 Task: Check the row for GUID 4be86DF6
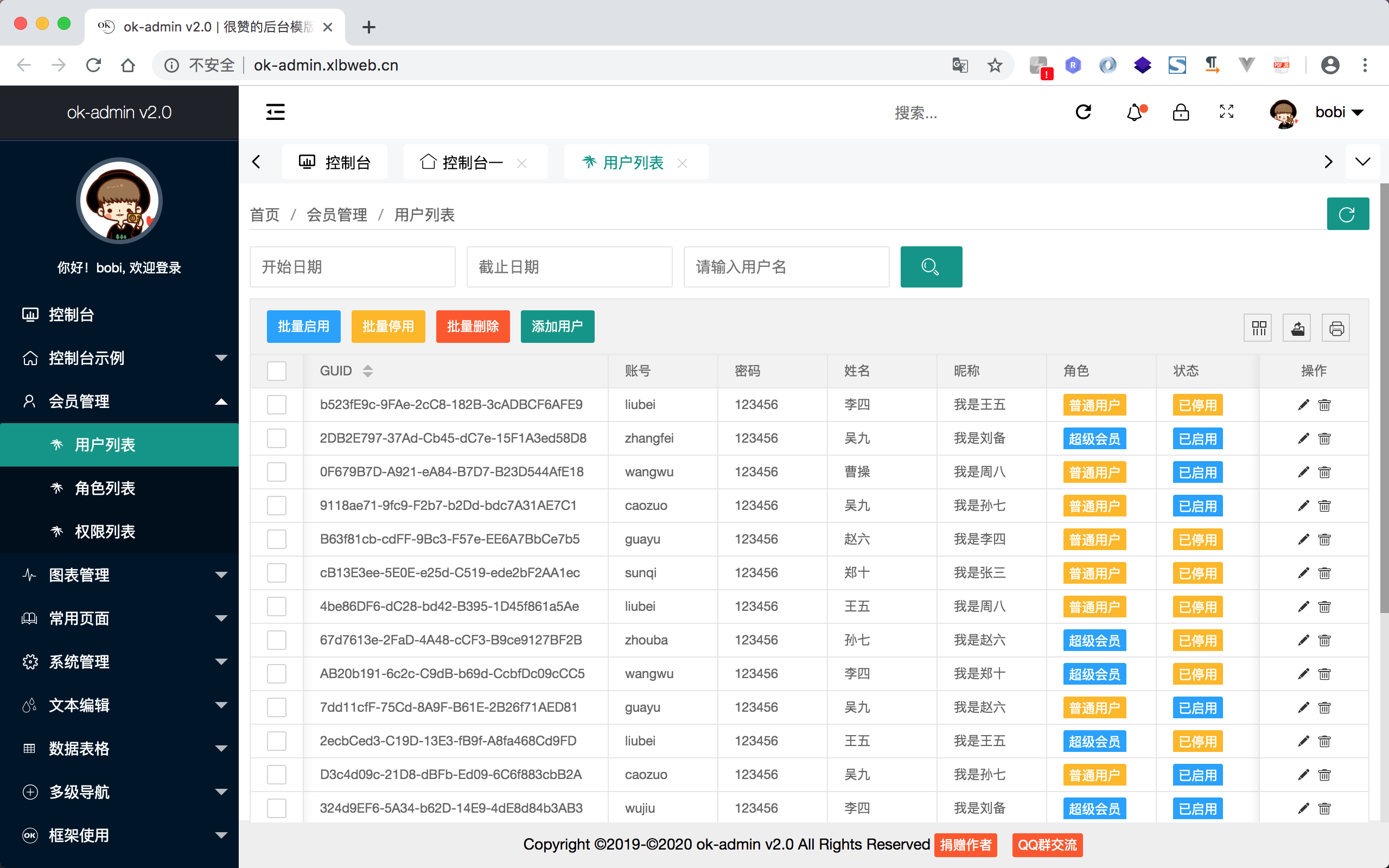click(x=277, y=606)
